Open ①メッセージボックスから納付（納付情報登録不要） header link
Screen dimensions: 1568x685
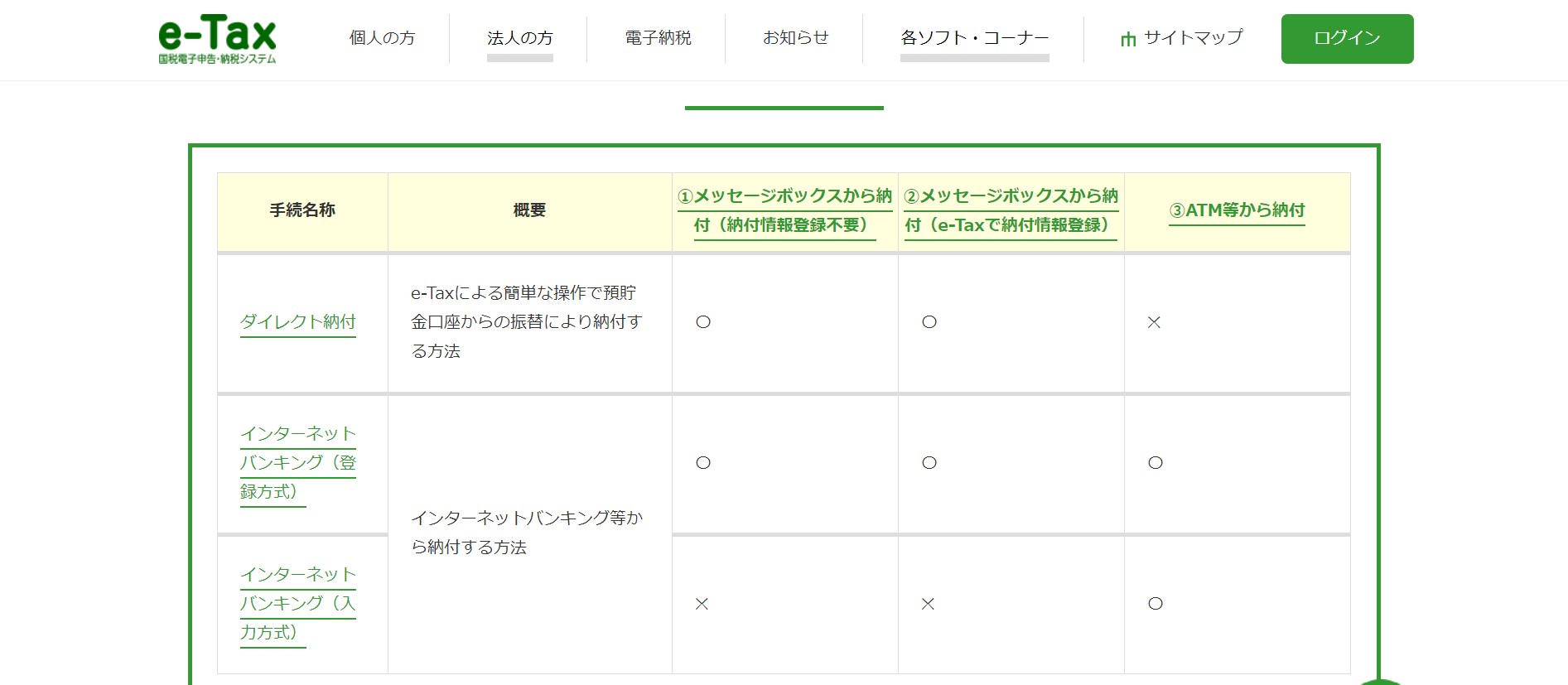(x=784, y=210)
